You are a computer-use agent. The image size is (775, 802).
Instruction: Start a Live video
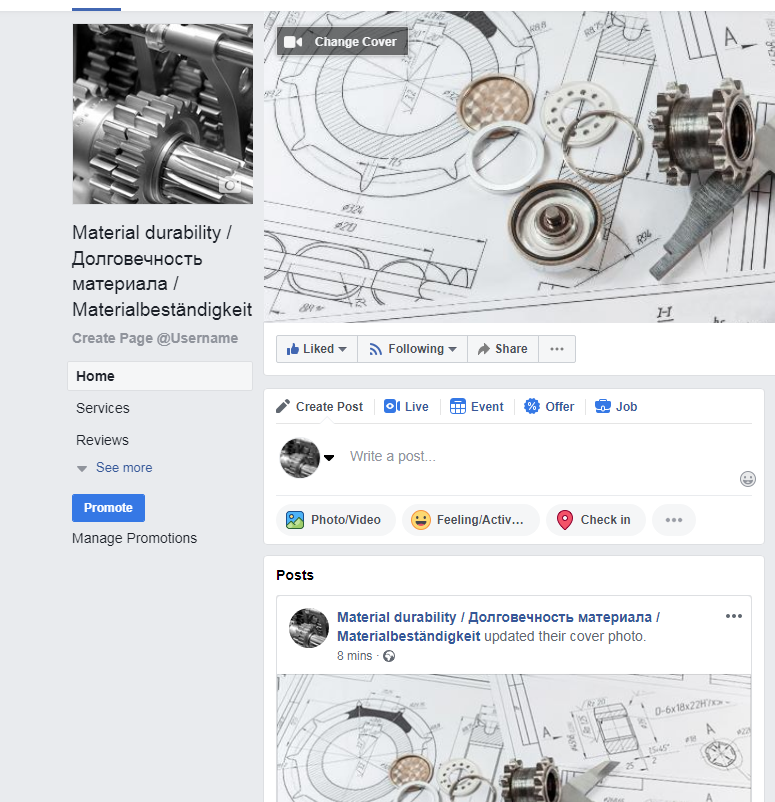pos(406,407)
